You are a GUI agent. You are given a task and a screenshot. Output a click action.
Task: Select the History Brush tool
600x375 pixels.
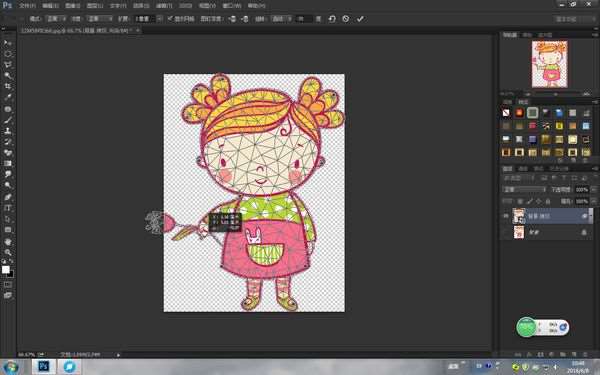8,142
